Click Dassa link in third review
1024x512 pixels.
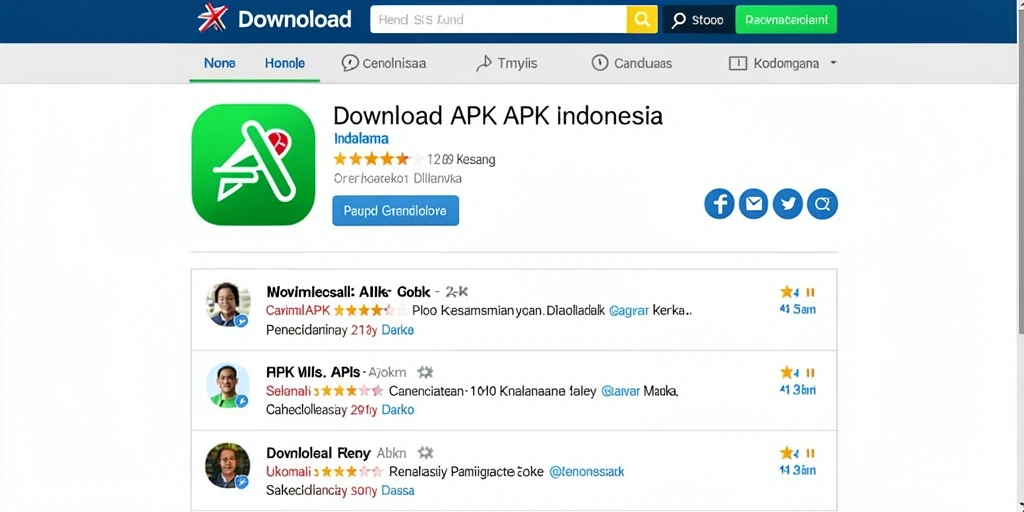[x=398, y=490]
